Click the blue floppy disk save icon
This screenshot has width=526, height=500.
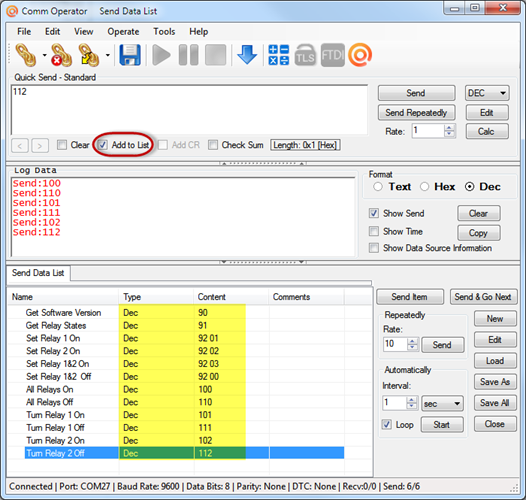coord(130,55)
